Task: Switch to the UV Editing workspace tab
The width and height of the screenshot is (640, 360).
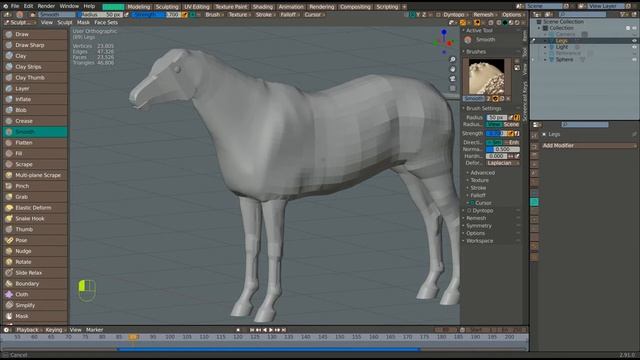Action: click(196, 7)
